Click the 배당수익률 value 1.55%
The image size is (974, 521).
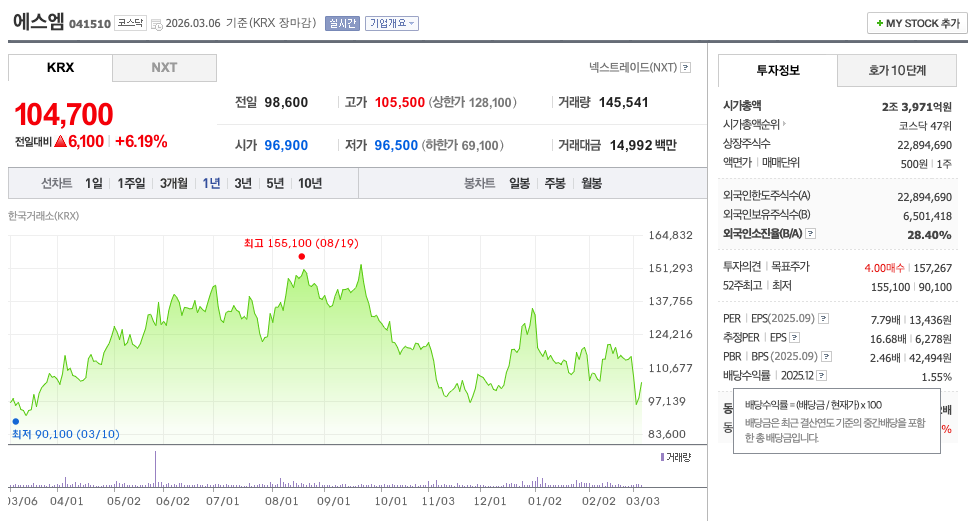point(937,377)
